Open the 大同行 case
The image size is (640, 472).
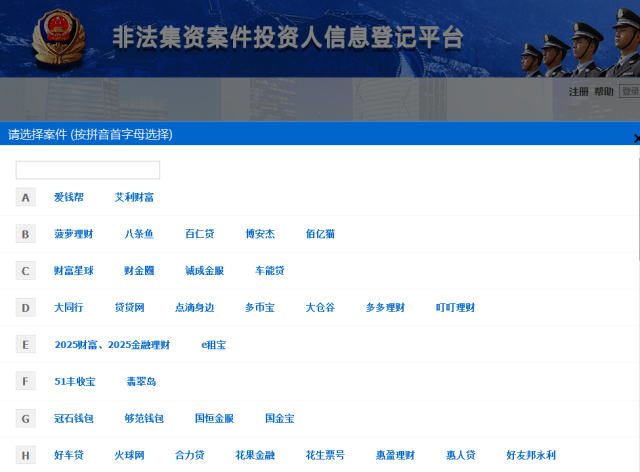[69, 307]
